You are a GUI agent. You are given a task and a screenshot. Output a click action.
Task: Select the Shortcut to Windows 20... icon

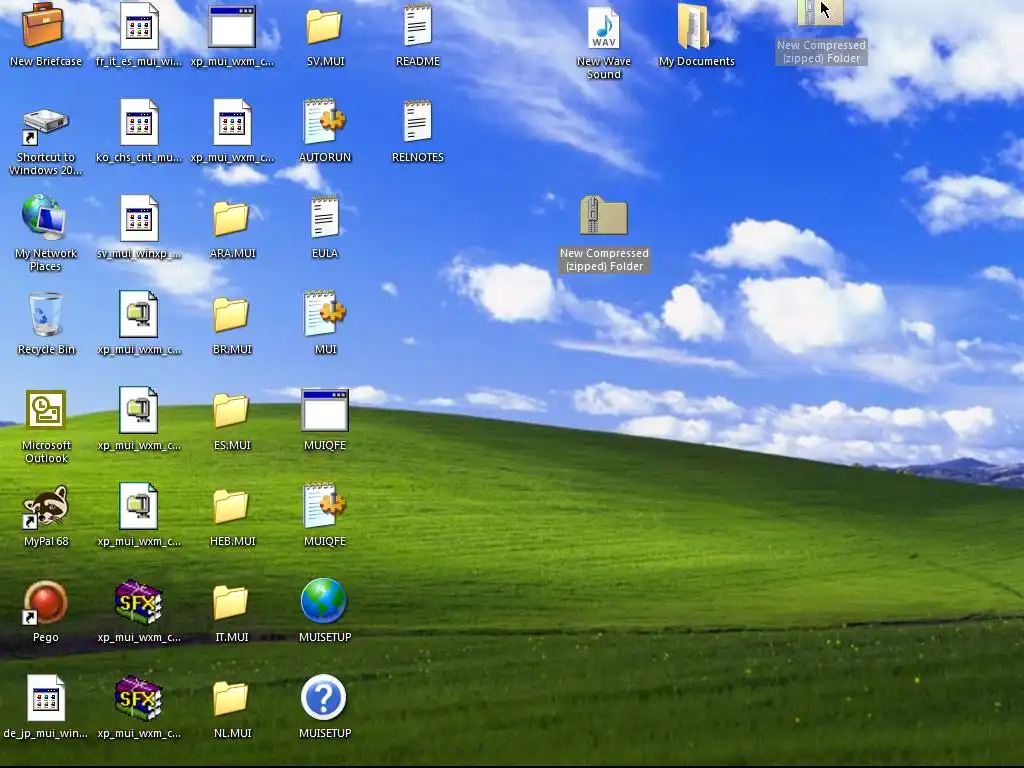(44, 126)
